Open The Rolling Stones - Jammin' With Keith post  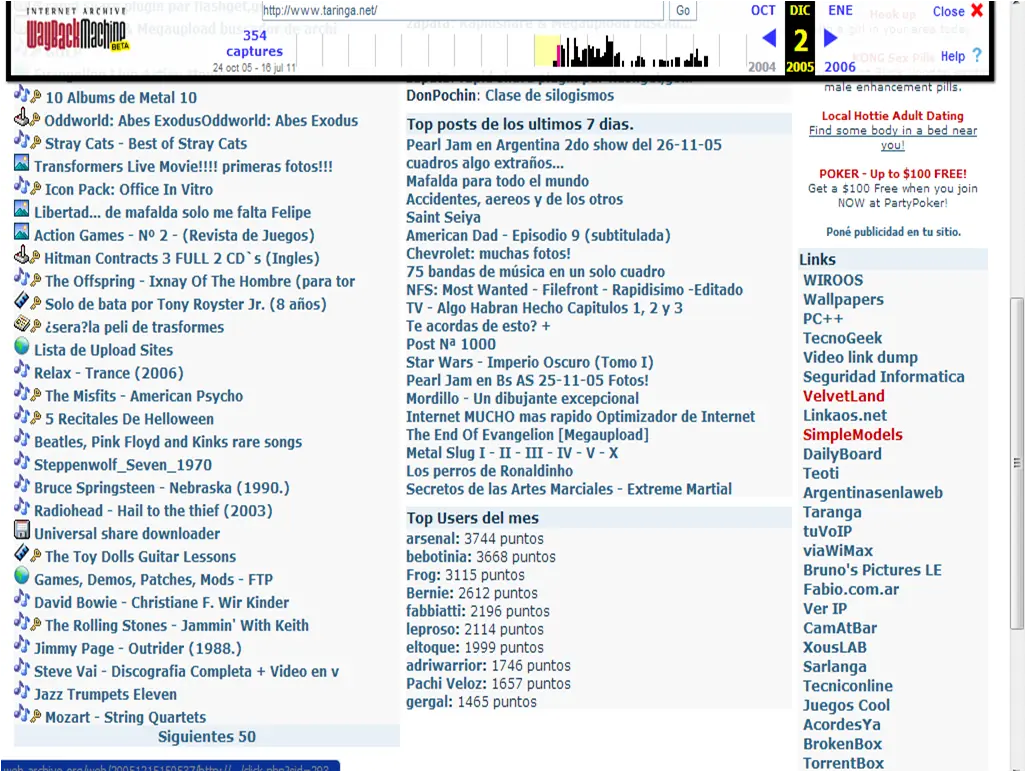tap(177, 626)
